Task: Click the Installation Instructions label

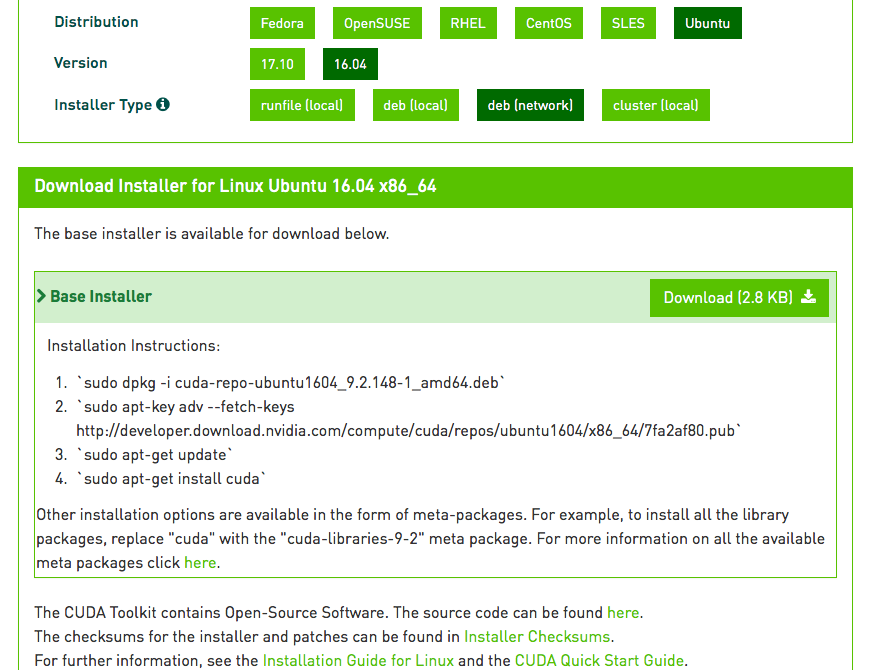Action: coord(134,346)
